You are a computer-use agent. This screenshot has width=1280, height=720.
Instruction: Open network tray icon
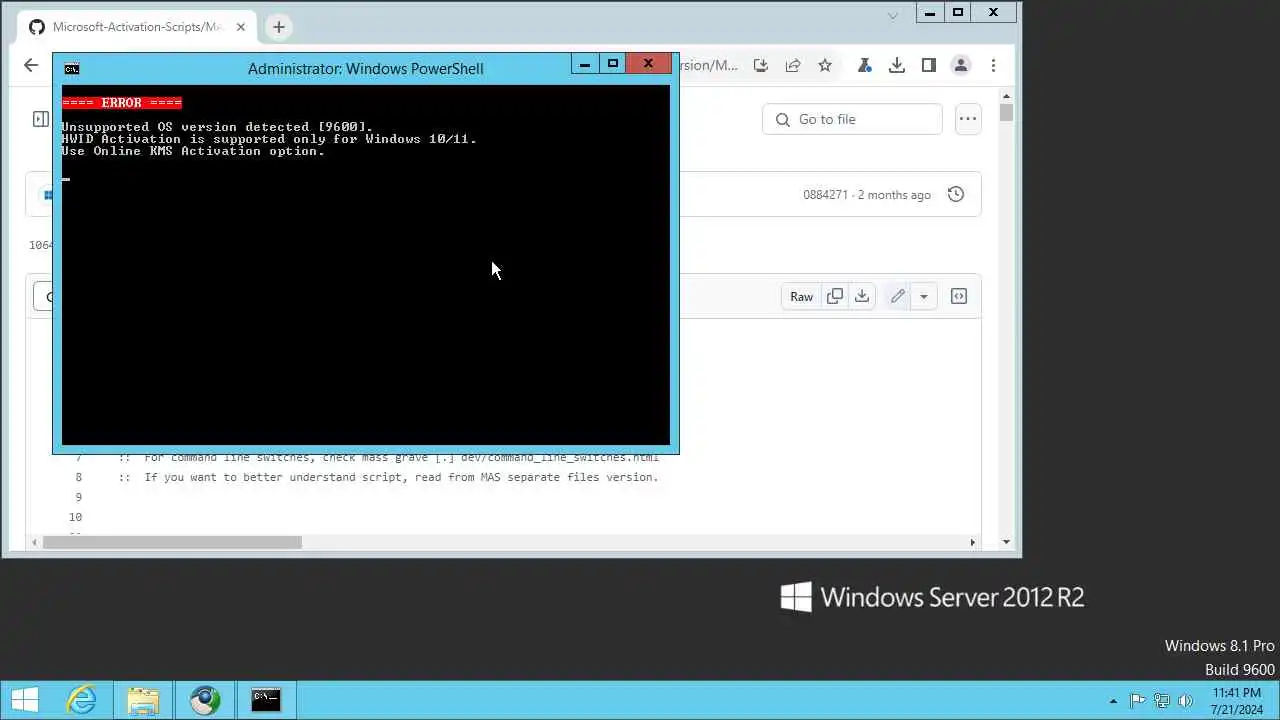point(1162,701)
